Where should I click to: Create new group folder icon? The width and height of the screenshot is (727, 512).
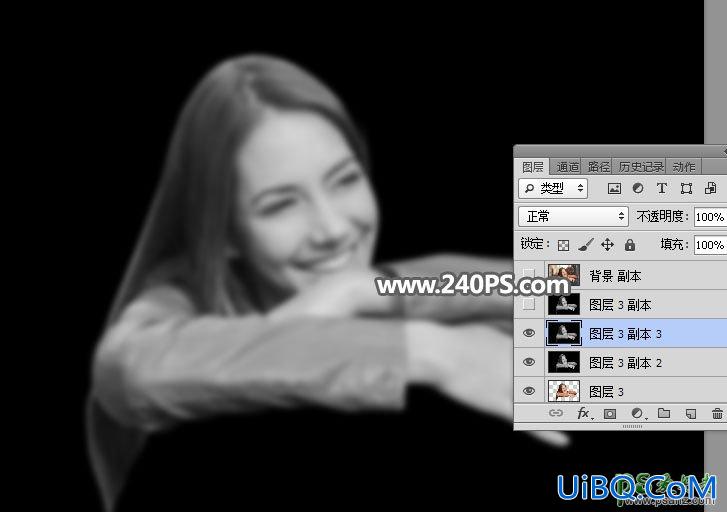[x=664, y=413]
